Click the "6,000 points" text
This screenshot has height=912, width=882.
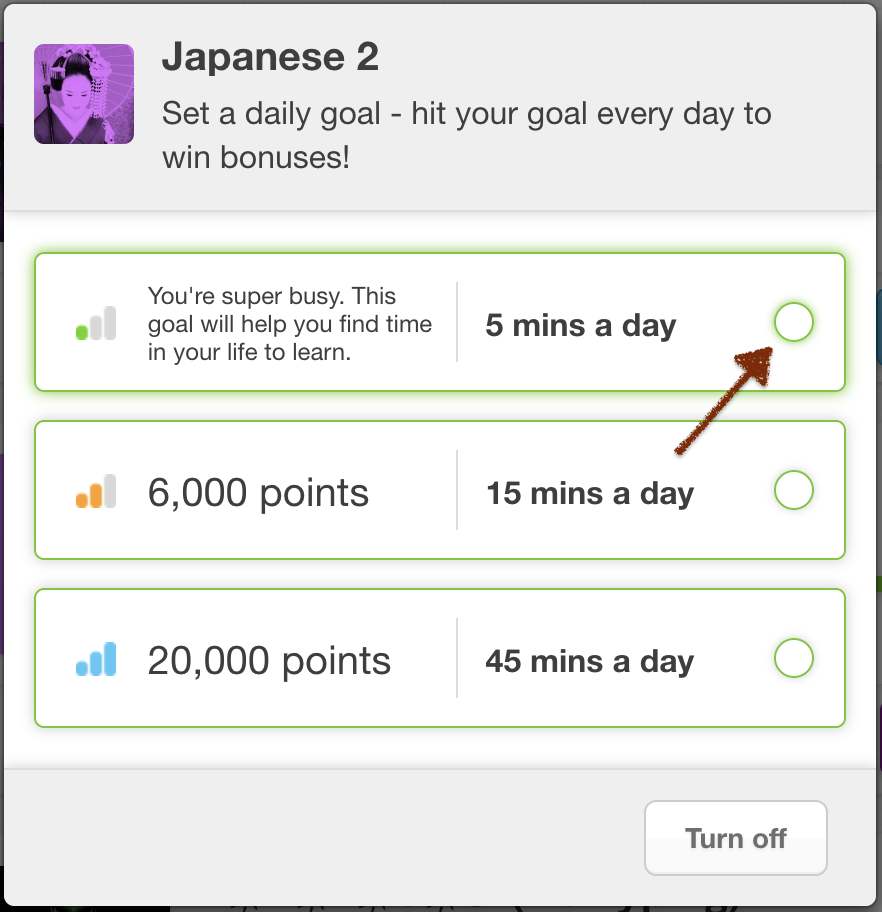(x=258, y=493)
